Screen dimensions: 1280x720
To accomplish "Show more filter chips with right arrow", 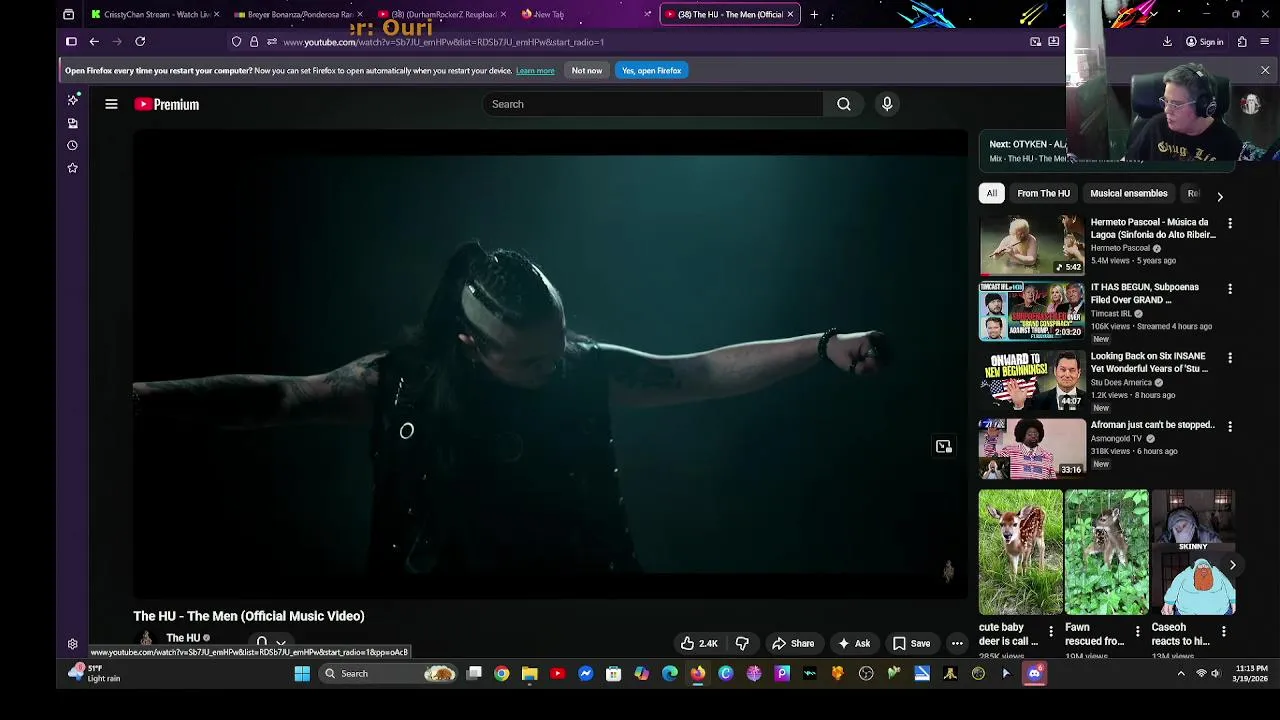I will click(x=1219, y=196).
